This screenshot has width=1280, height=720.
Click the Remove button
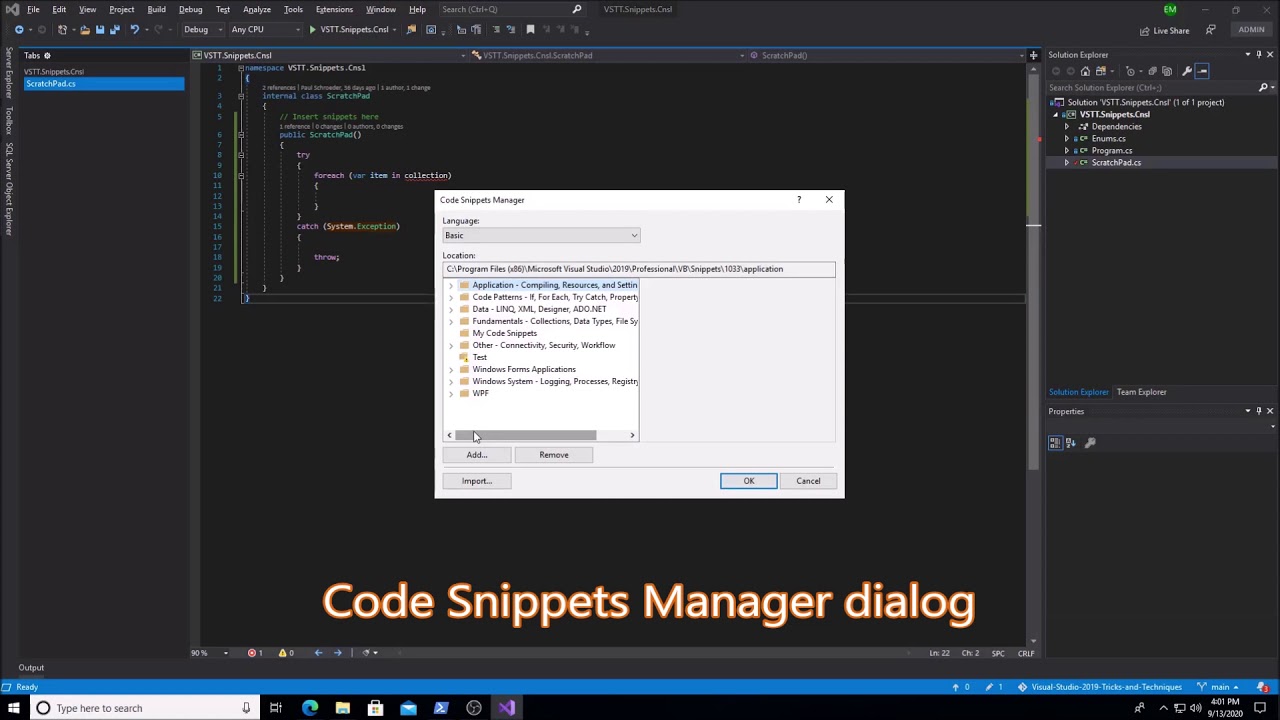554,455
